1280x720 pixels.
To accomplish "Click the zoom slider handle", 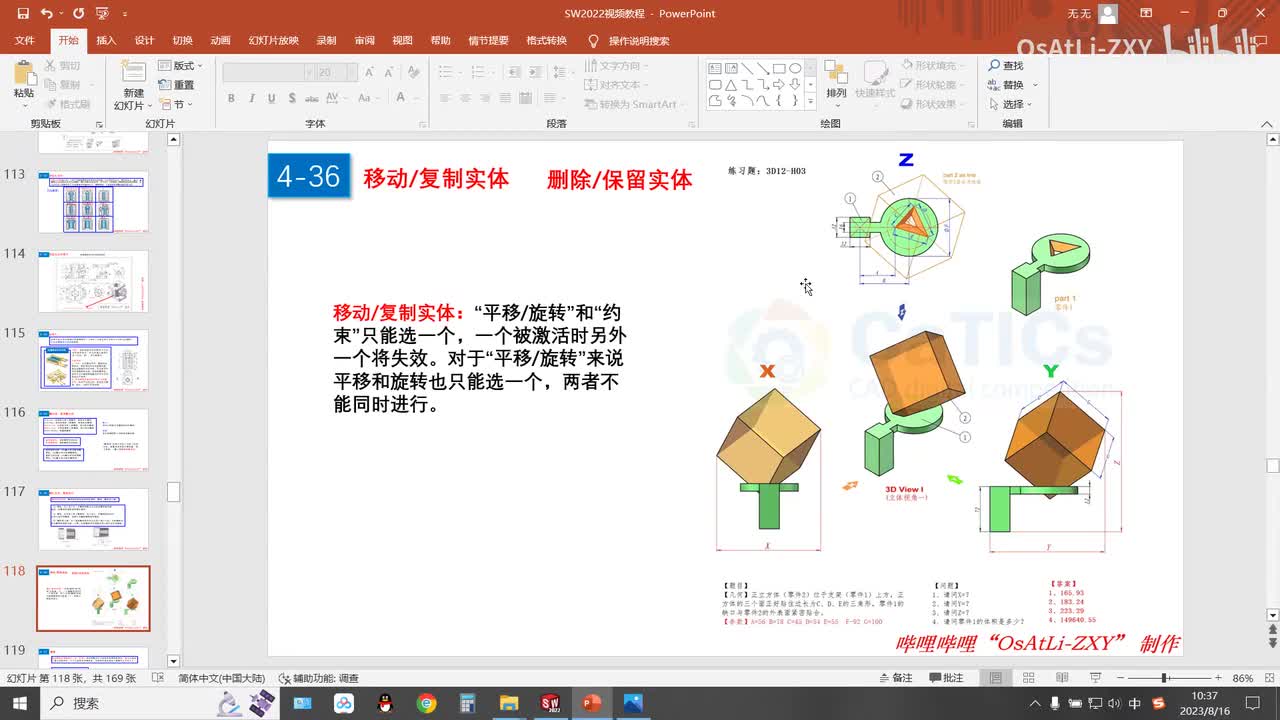I will pos(1165,678).
